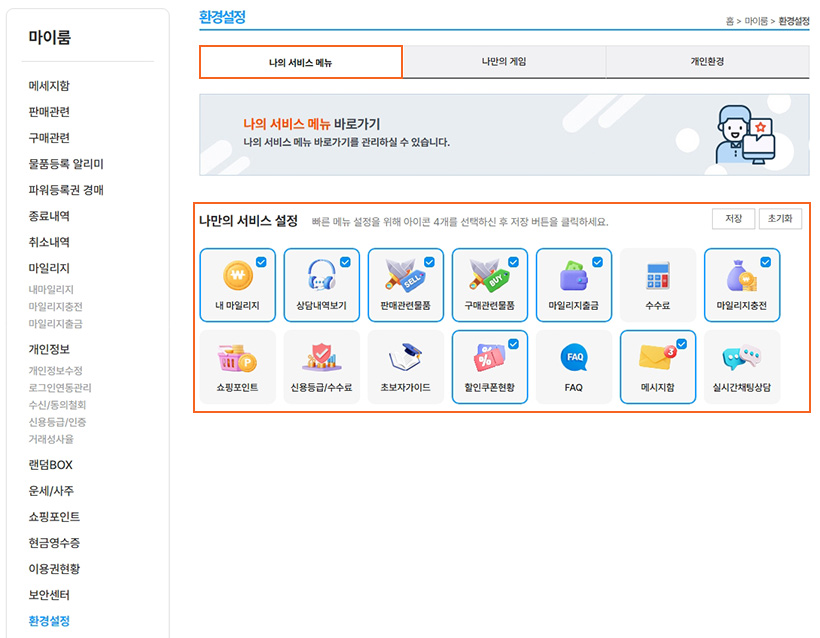Select the 쇼핑포인트 basket icon
The height and width of the screenshot is (638, 820).
pos(237,358)
